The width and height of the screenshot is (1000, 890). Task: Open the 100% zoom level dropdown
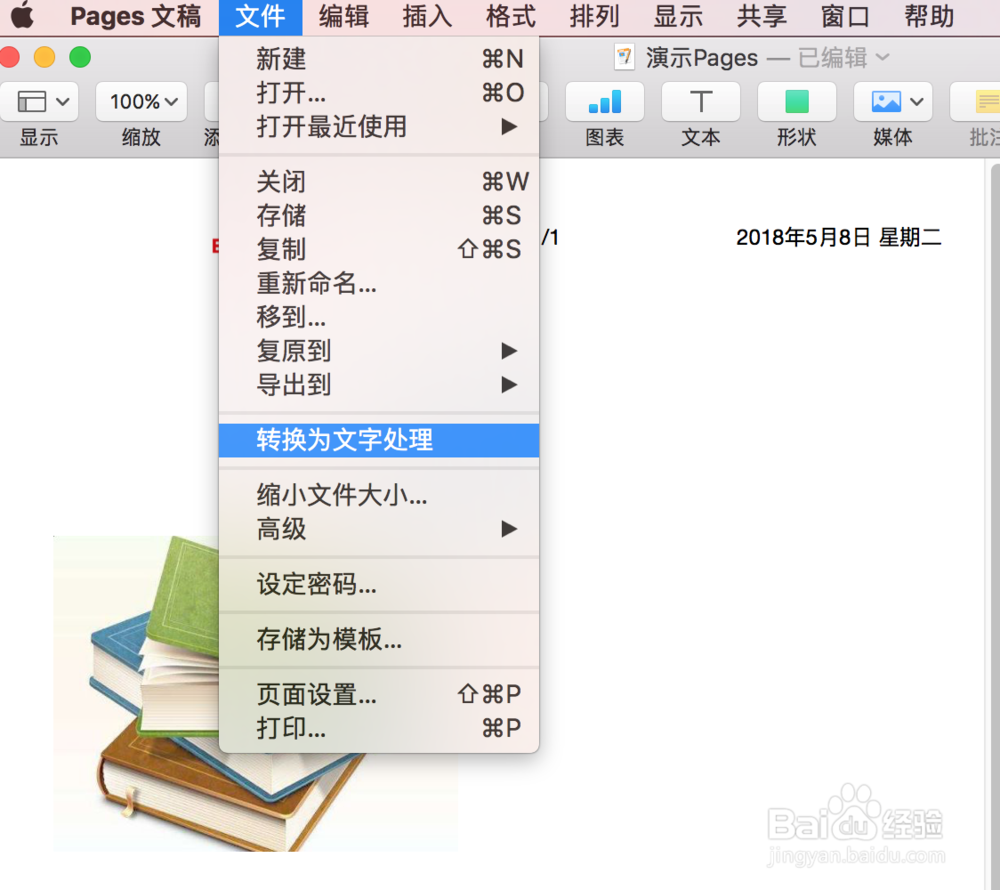140,101
